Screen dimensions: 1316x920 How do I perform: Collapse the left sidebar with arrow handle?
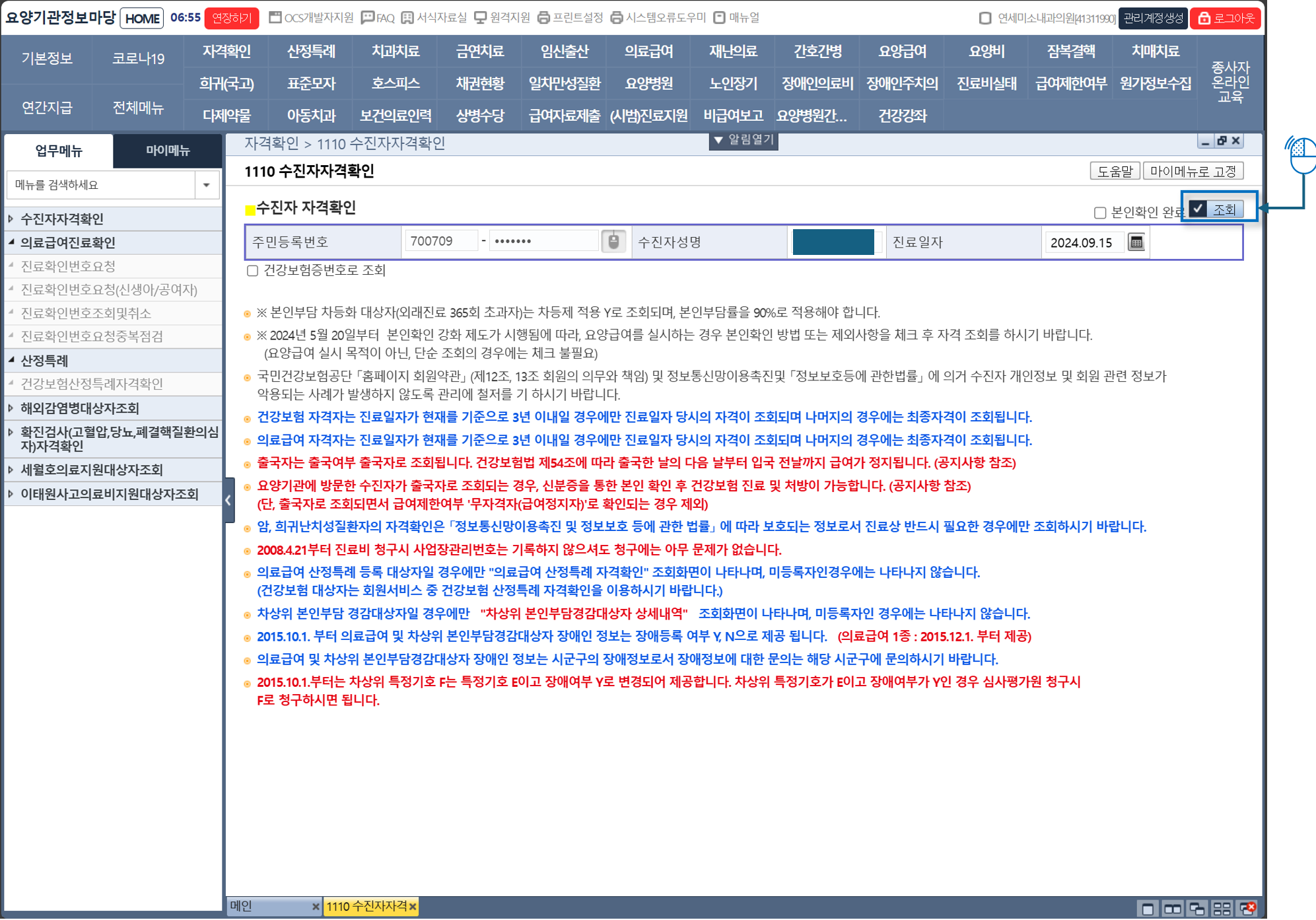point(228,500)
